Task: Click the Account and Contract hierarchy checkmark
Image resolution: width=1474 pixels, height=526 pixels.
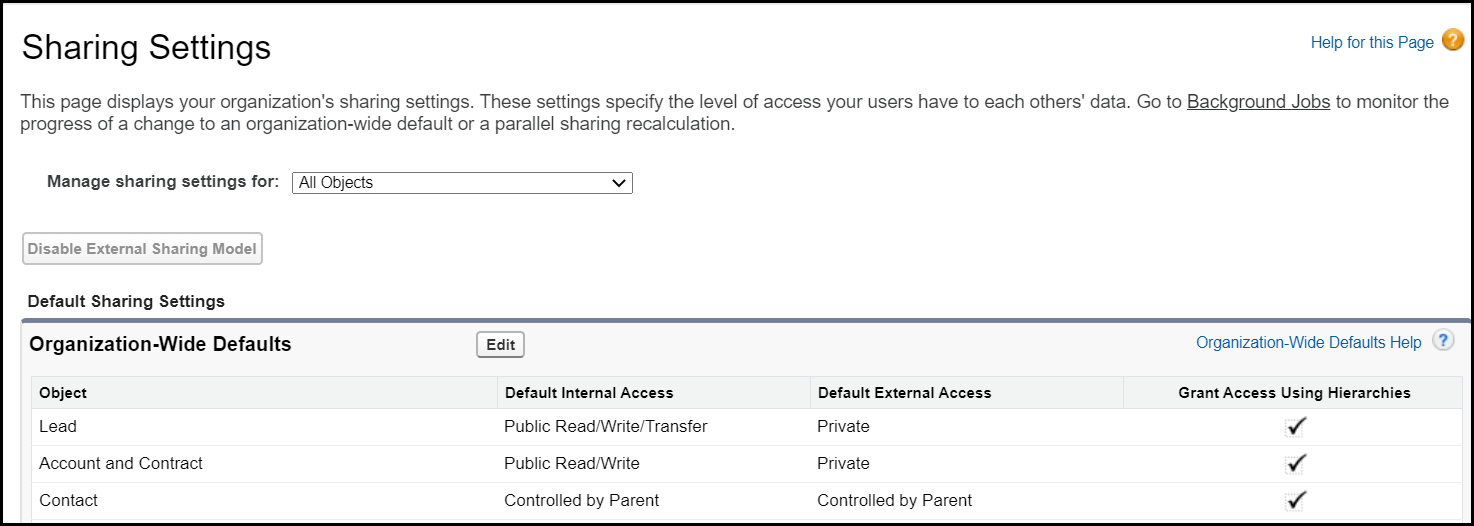Action: (x=1296, y=464)
